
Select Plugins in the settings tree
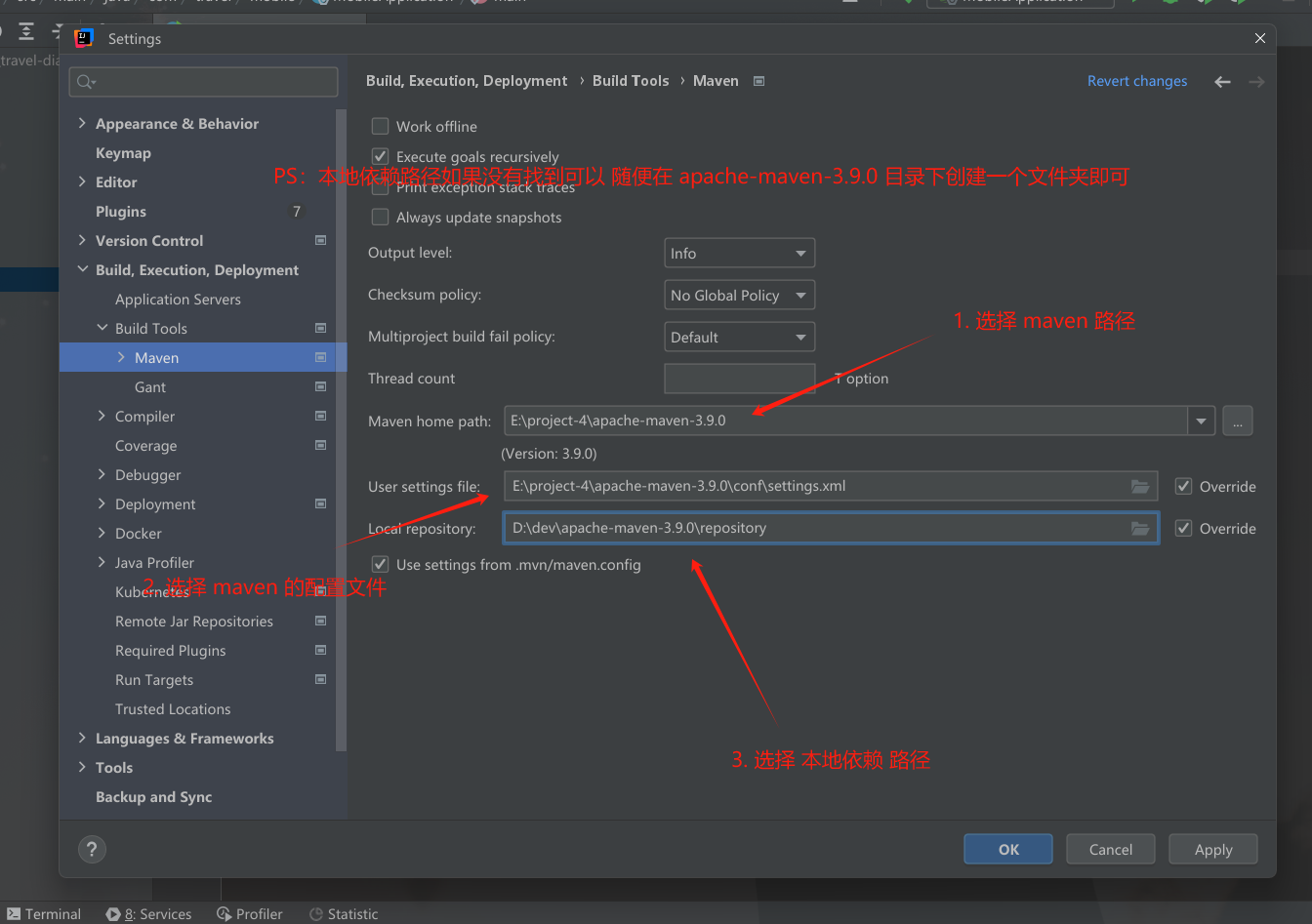point(121,212)
